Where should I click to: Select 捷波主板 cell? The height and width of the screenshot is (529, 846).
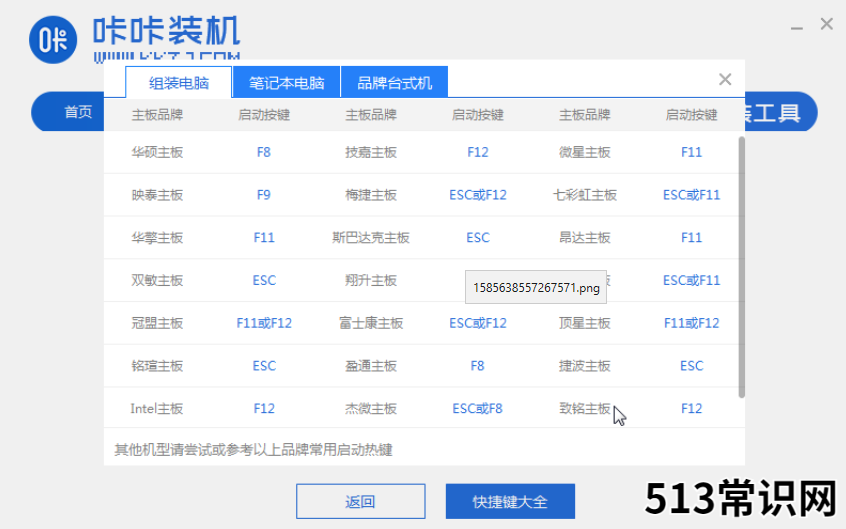pos(584,365)
